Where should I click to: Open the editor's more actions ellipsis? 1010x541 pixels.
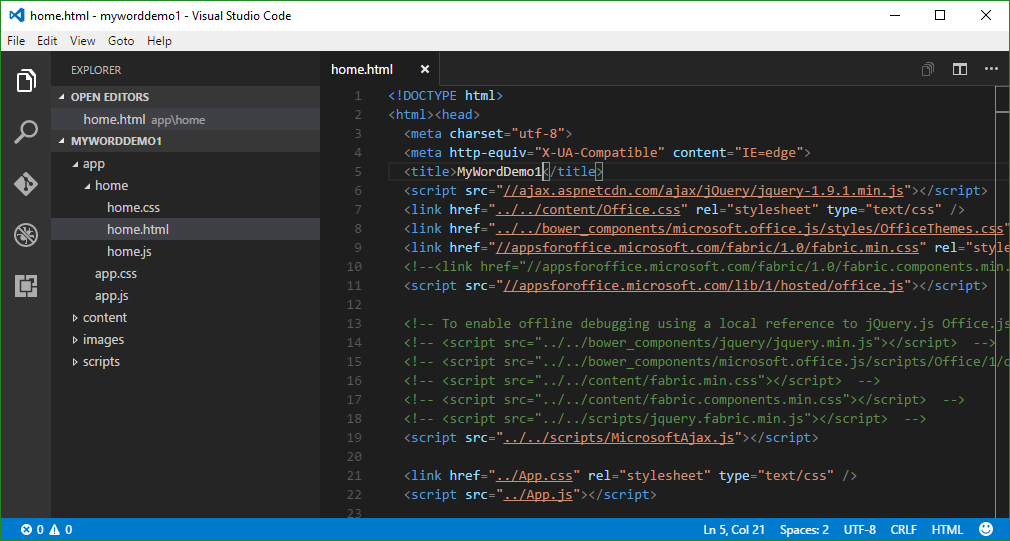[991, 69]
